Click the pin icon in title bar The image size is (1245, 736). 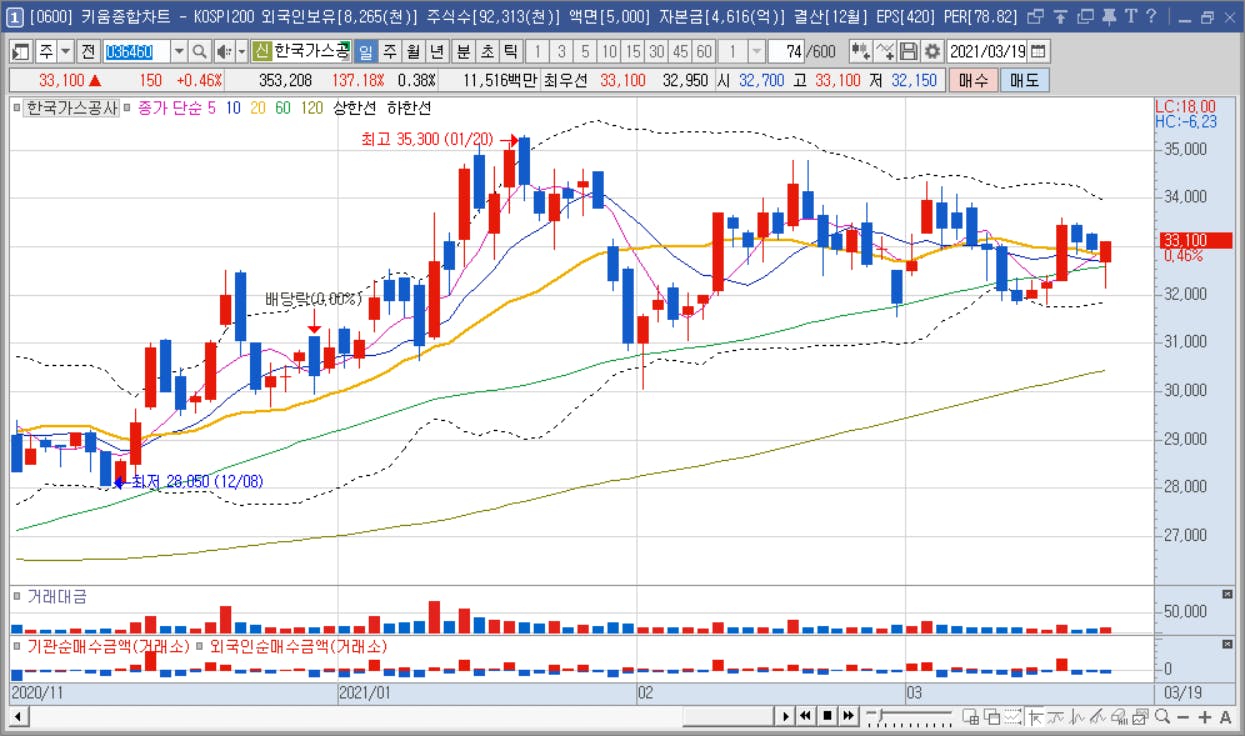1108,17
